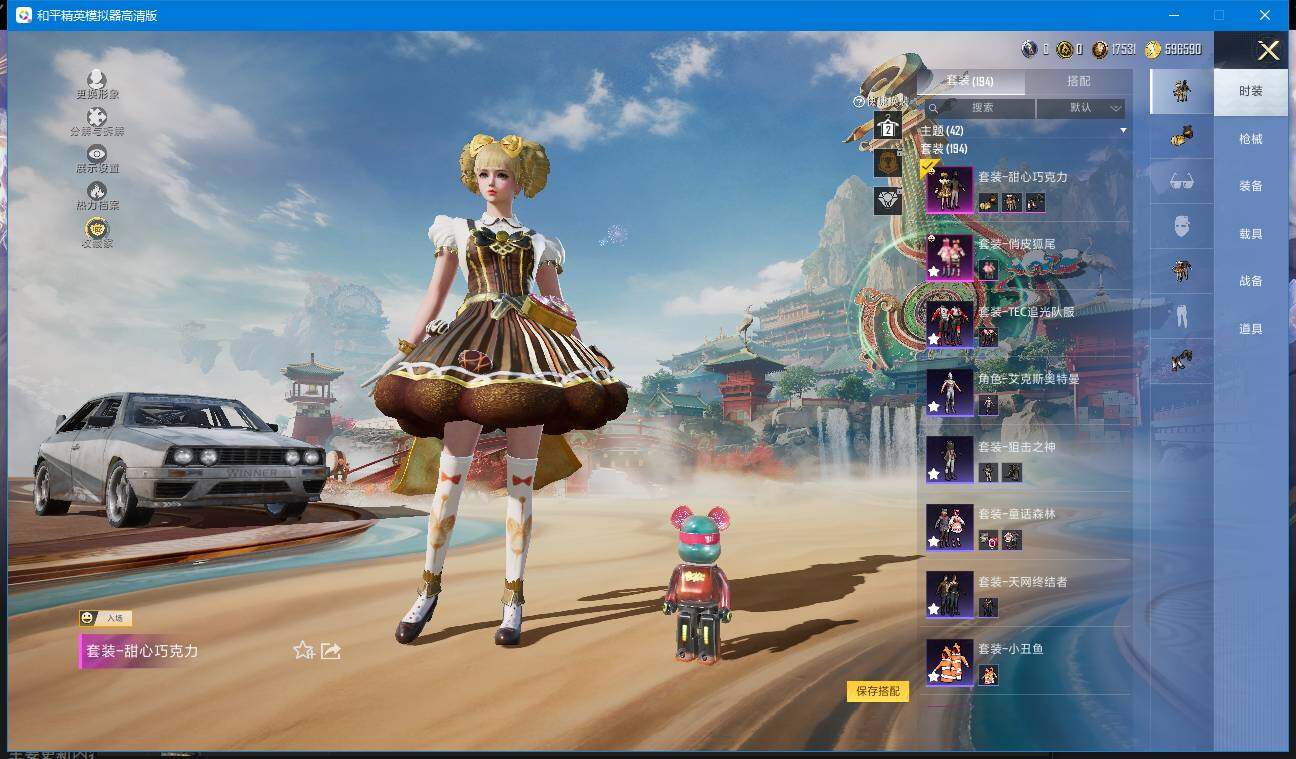Click the 套装 (194) section header
Image resolution: width=1296 pixels, height=759 pixels.
943,149
